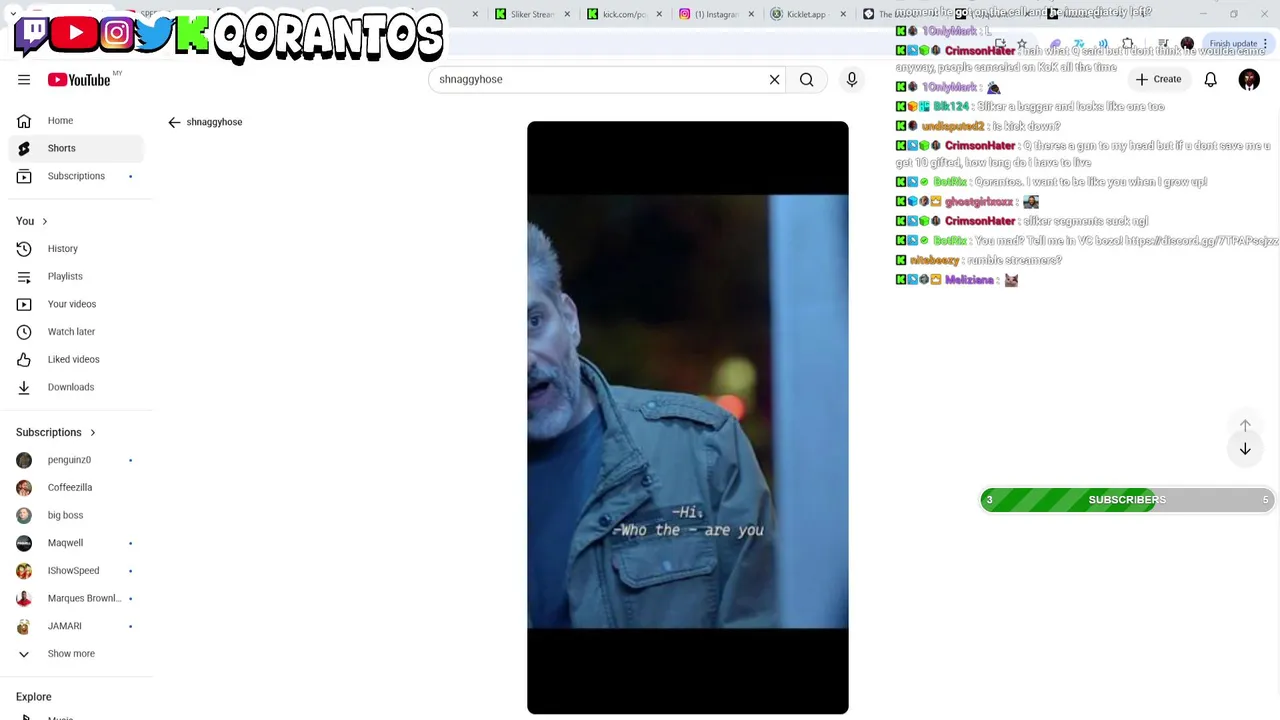This screenshot has width=1280, height=720.
Task: Open big boss channel
Action: (76, 515)
